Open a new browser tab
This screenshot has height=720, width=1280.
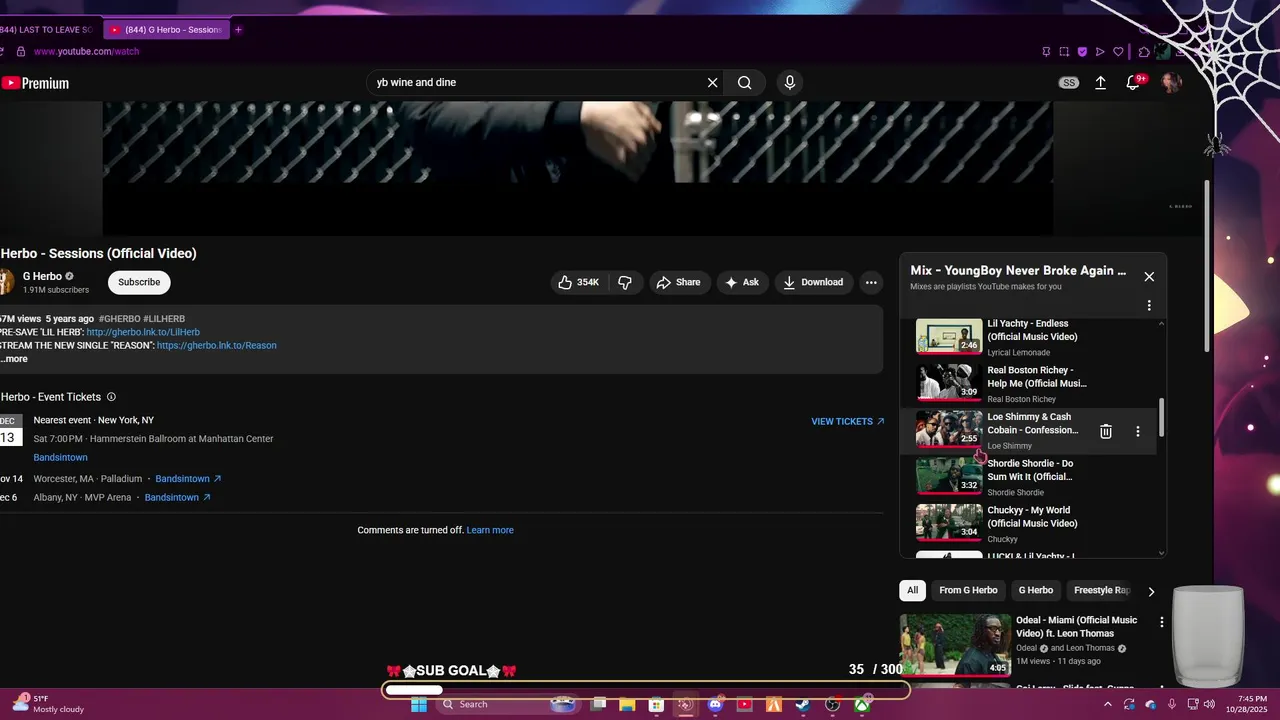[x=238, y=30]
